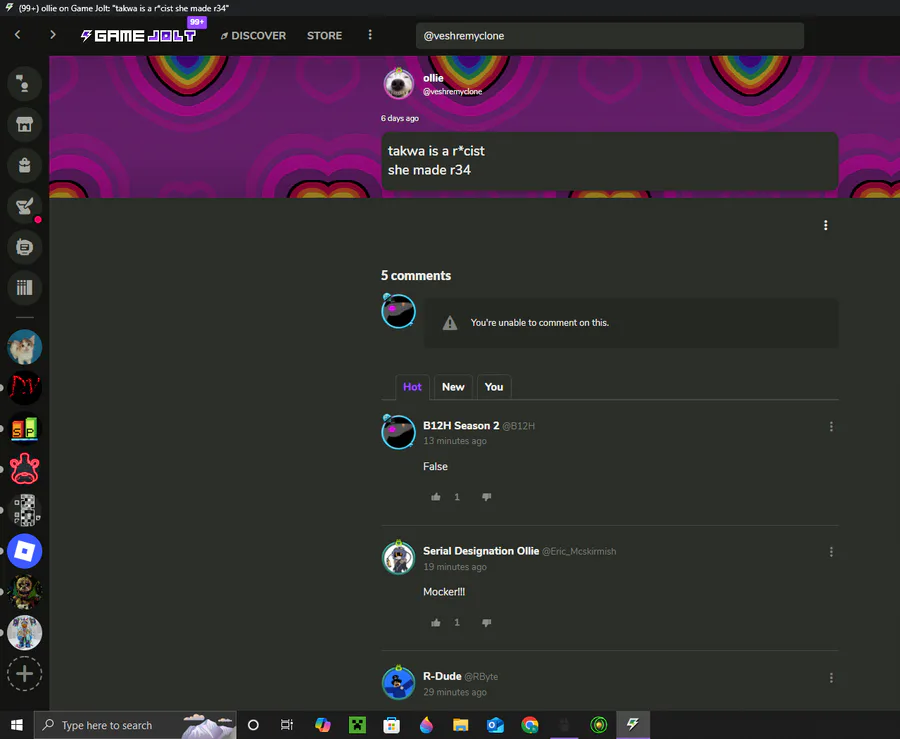Open the Windows Start menu
The height and width of the screenshot is (739, 900).
17,725
